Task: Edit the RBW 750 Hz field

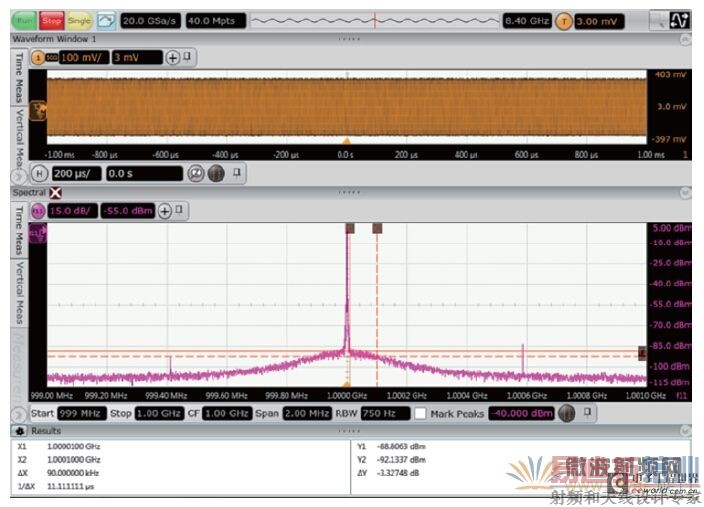Action: coord(386,413)
